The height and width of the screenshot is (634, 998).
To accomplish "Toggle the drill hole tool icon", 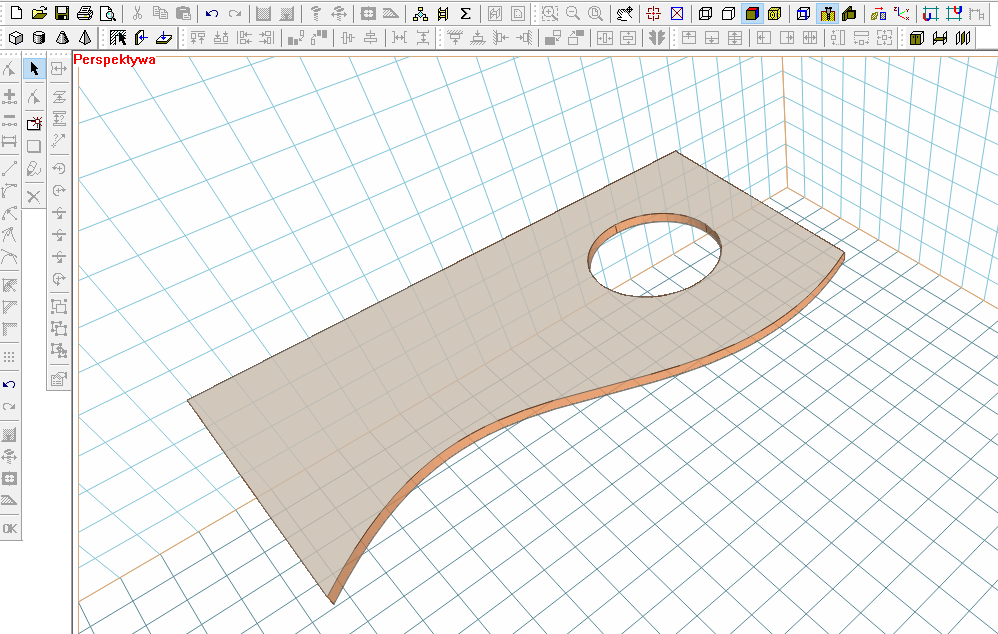I will coord(827,13).
